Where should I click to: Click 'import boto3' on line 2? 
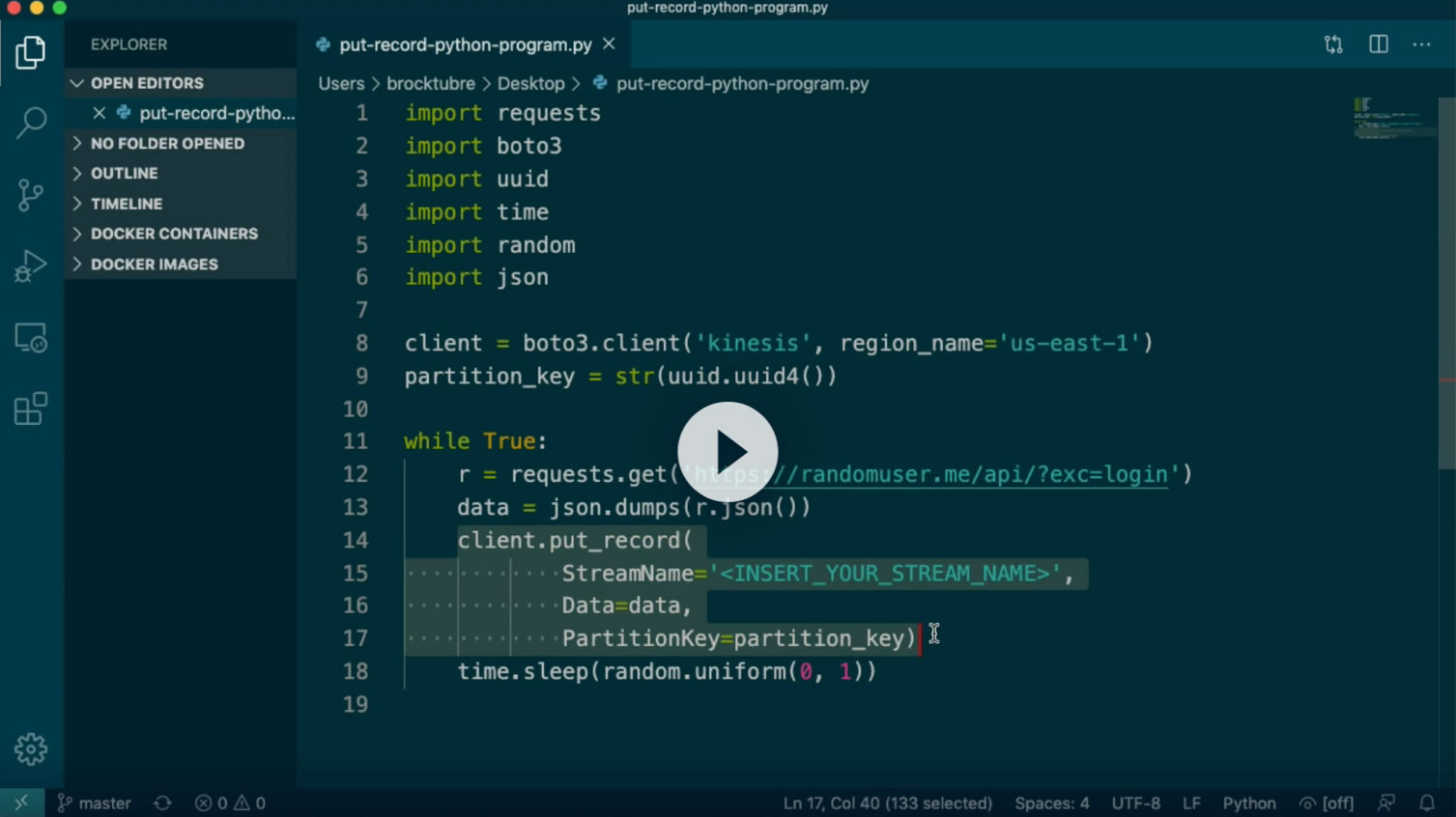click(x=483, y=146)
